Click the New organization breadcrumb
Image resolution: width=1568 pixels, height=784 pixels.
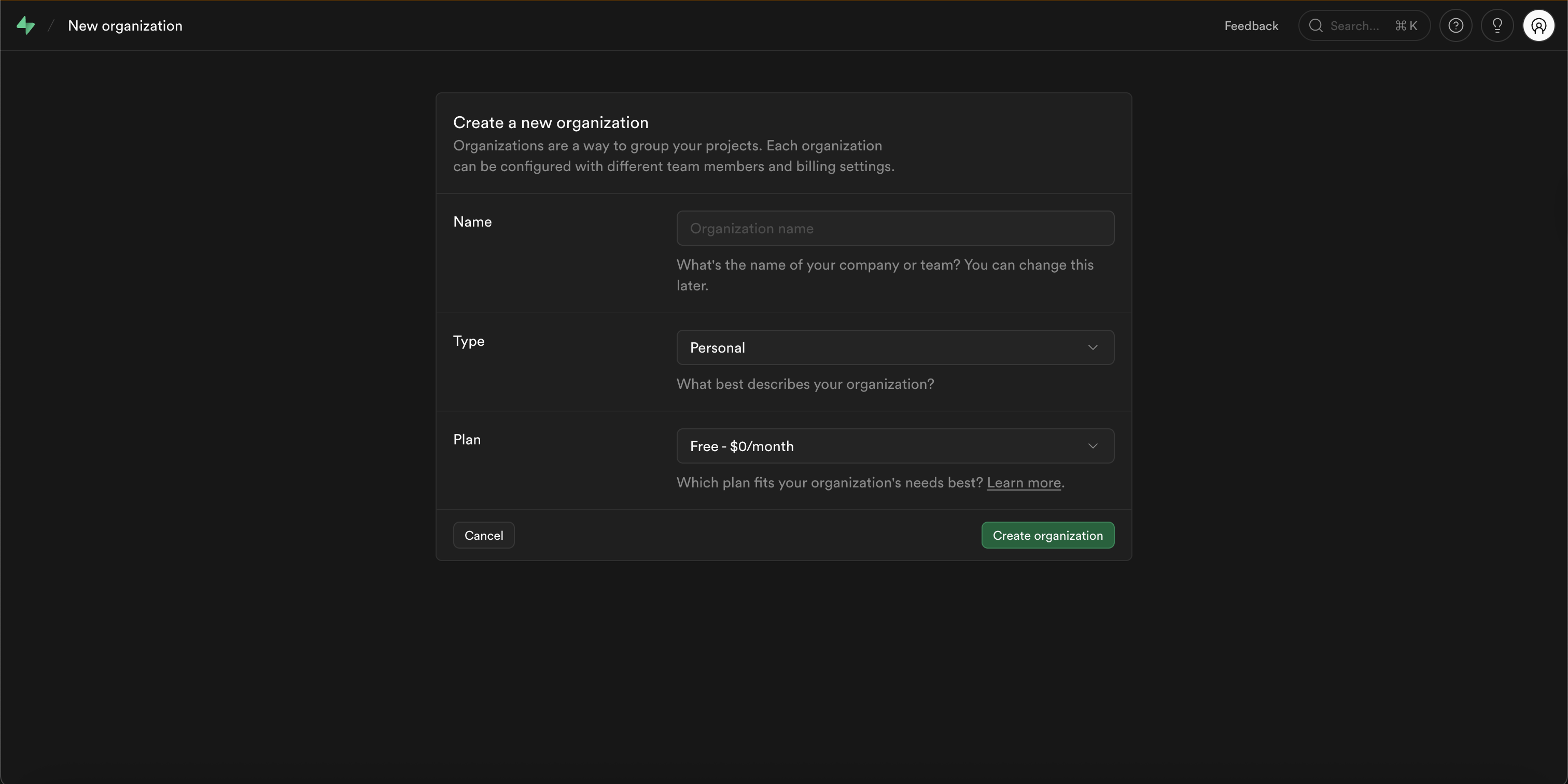point(125,25)
